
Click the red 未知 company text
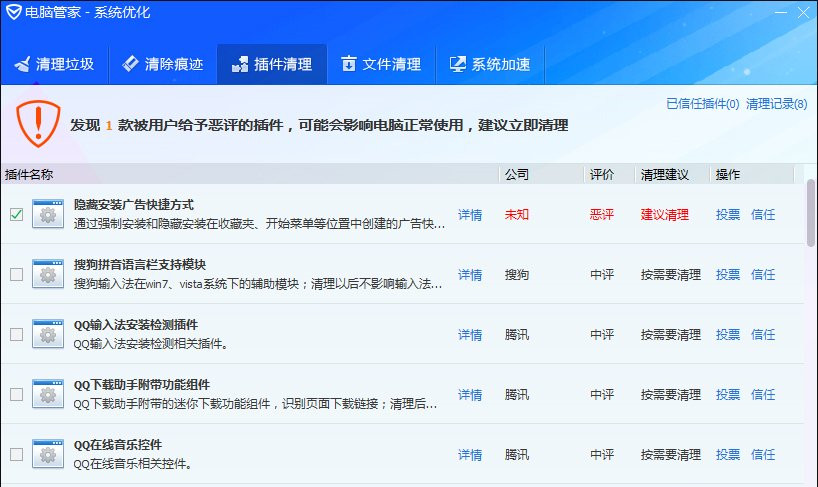[516, 215]
